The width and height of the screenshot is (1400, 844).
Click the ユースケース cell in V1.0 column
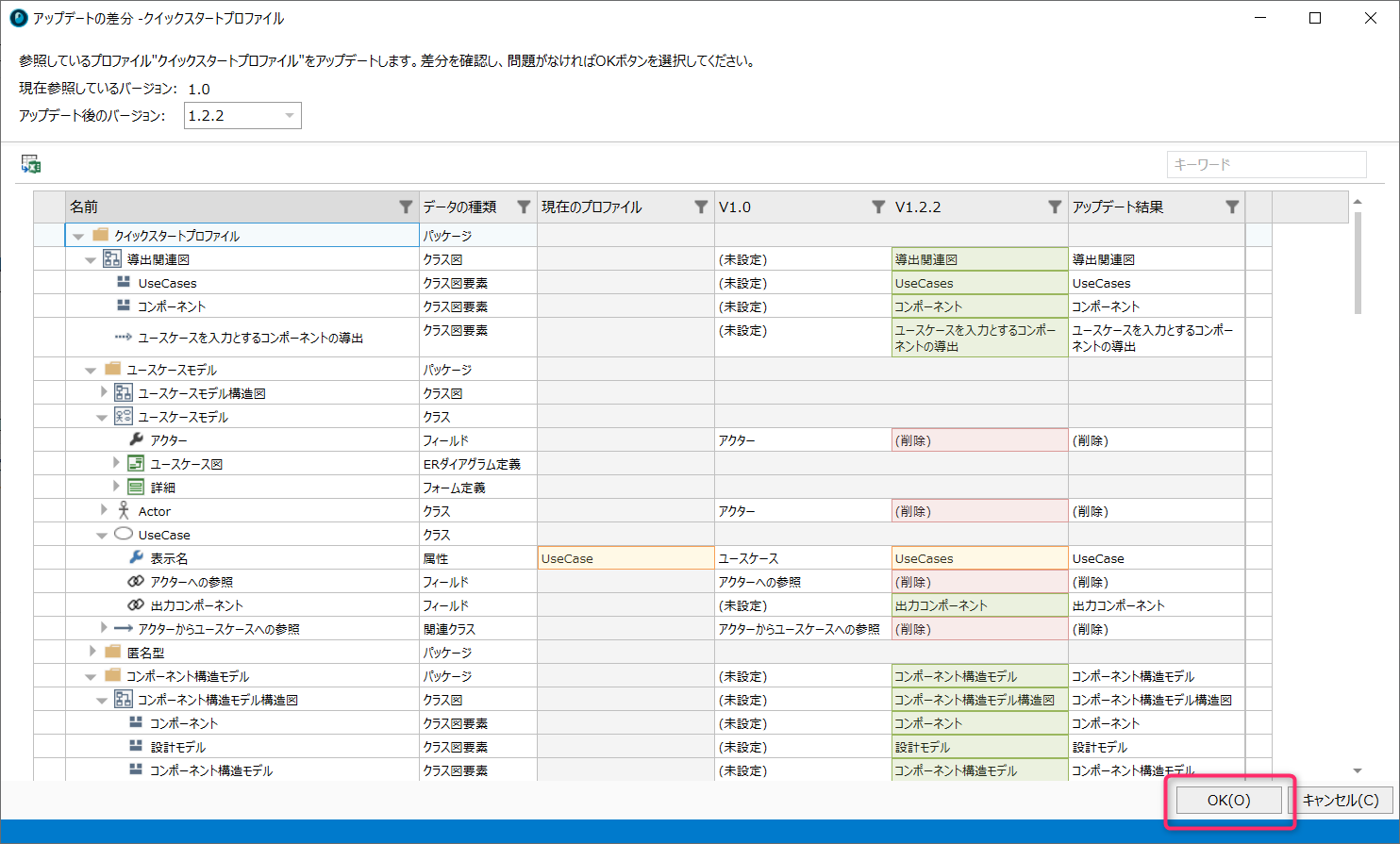pos(803,557)
